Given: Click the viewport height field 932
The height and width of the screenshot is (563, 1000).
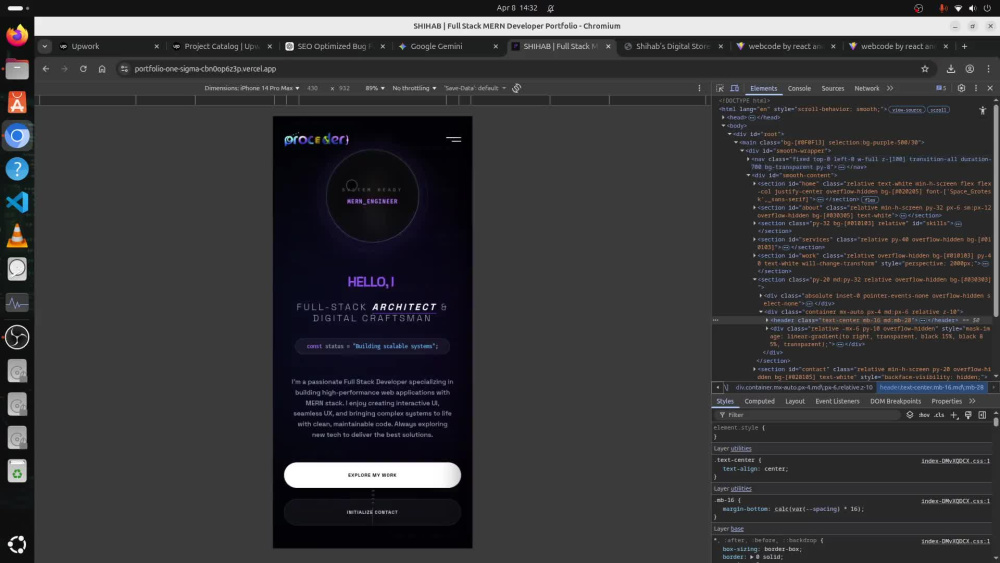Looking at the screenshot, I should [344, 88].
